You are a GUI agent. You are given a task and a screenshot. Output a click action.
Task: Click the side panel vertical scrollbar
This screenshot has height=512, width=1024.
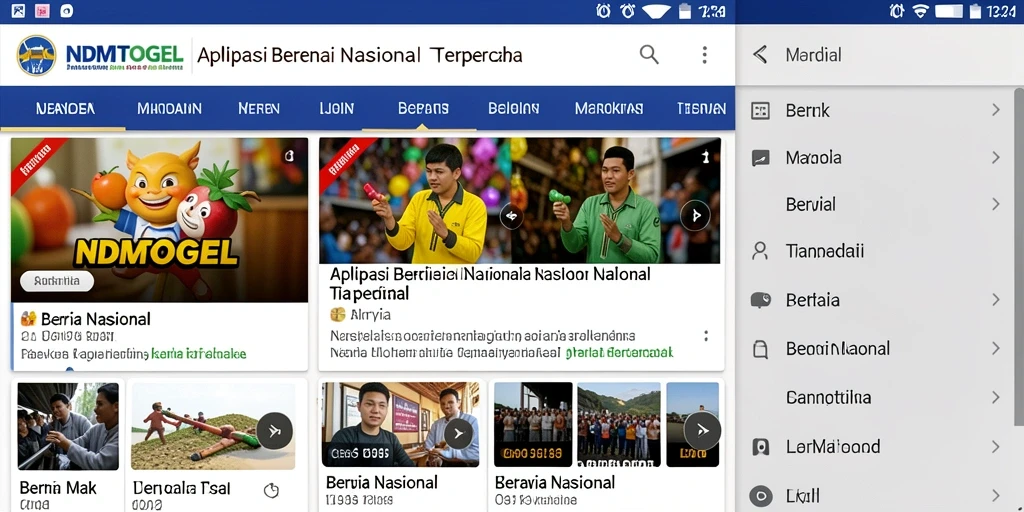tap(1018, 257)
